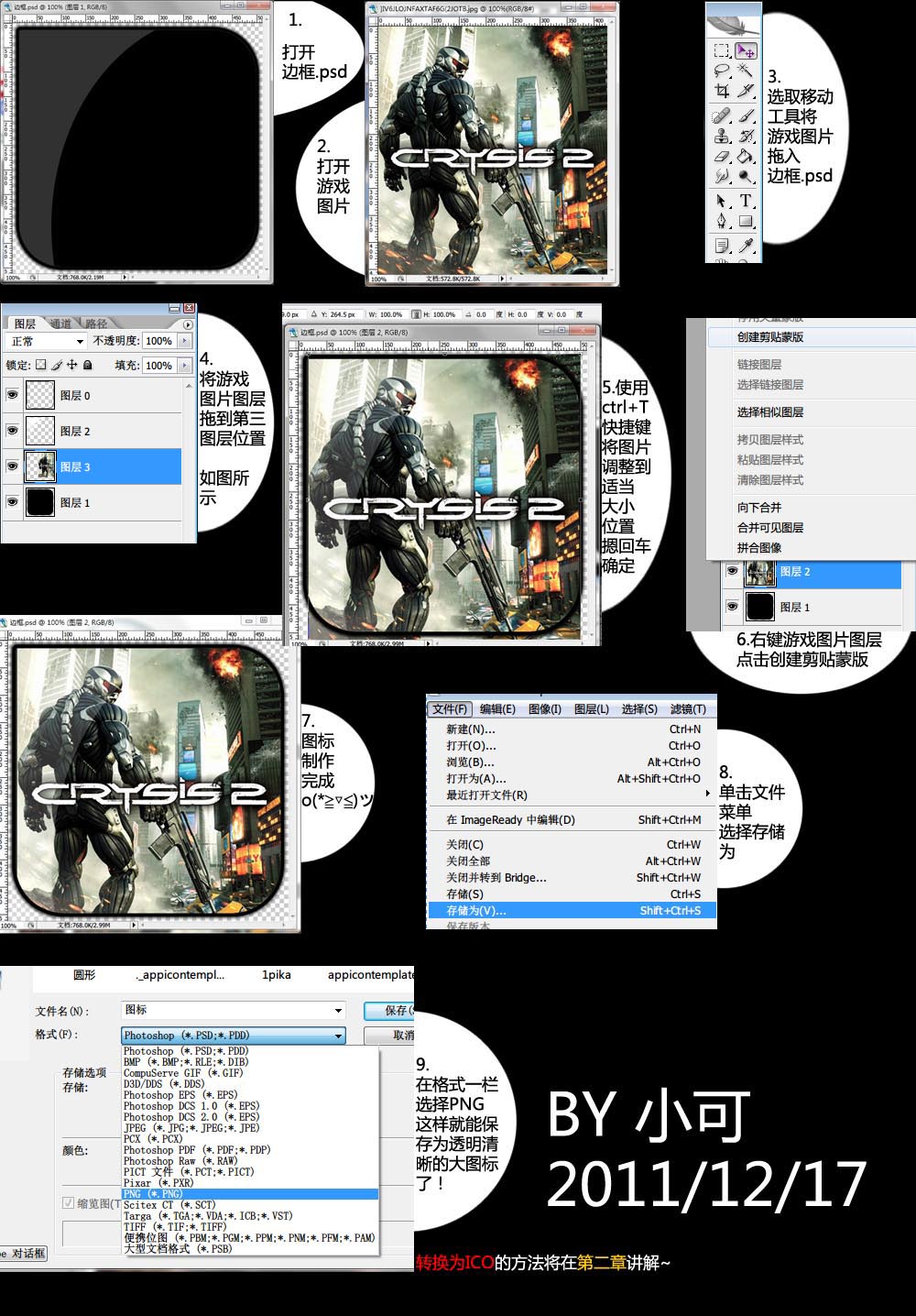
Task: Select the Magic Wand tool
Action: [746, 71]
